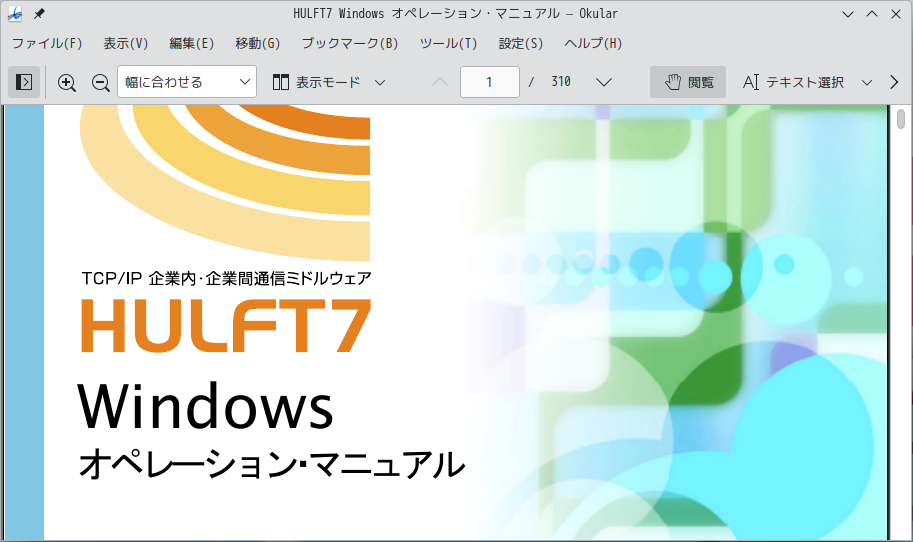Image resolution: width=913 pixels, height=542 pixels.
Task: Maximize the Okular window
Action: coord(872,14)
